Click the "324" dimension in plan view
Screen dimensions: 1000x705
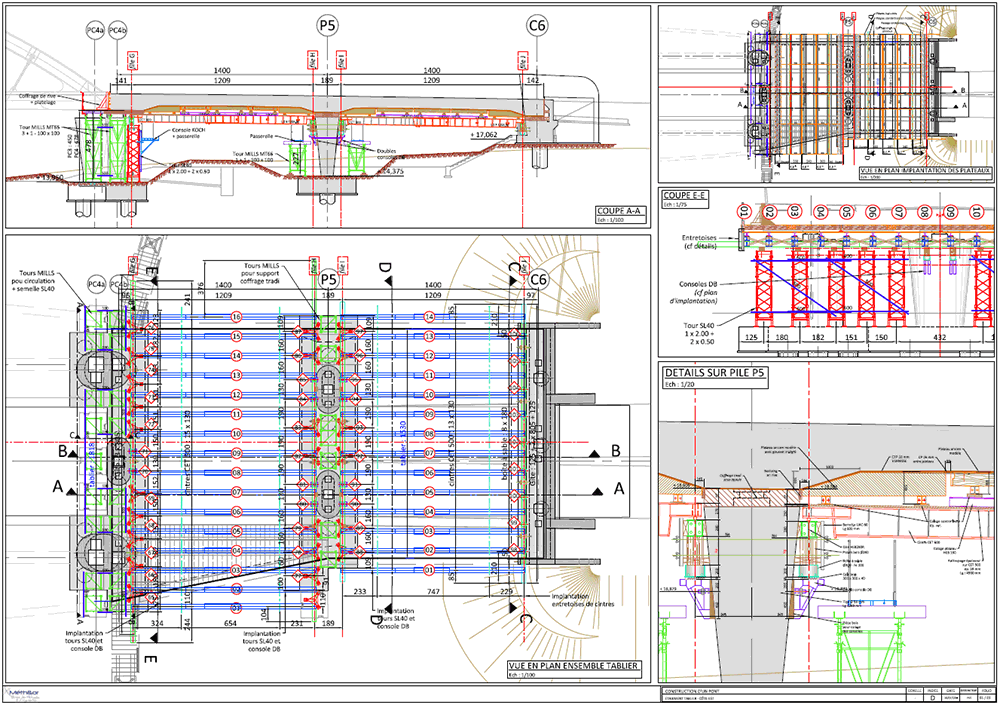[156, 622]
